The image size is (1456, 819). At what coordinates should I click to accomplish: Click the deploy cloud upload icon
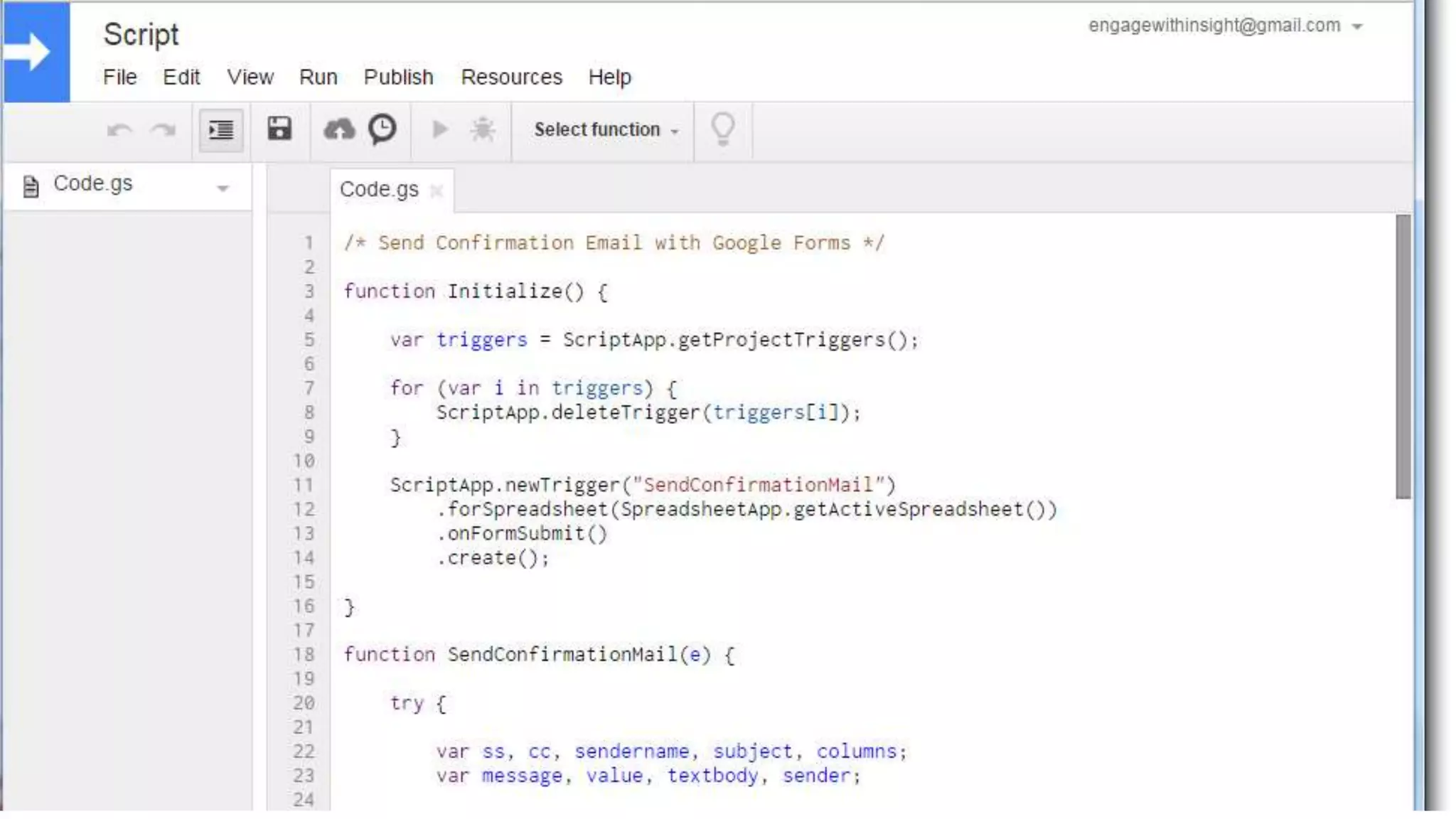click(x=339, y=129)
